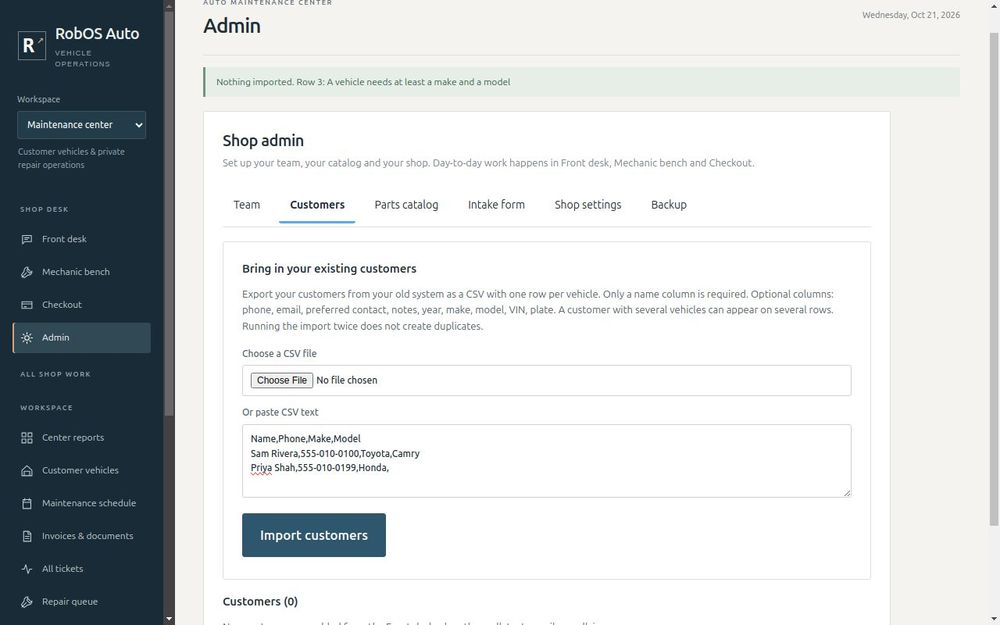
Task: Open the Parts catalog tab
Action: point(406,205)
